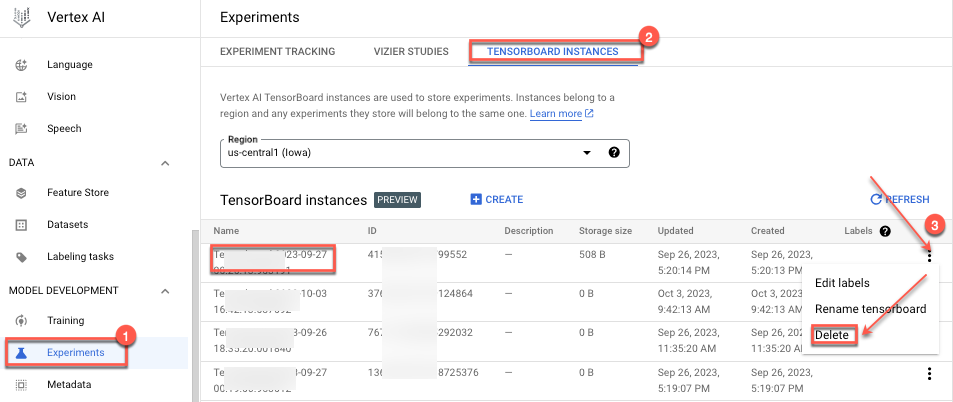953x402 pixels.
Task: Click the Create button for TensorBoard instances
Action: [x=497, y=200]
